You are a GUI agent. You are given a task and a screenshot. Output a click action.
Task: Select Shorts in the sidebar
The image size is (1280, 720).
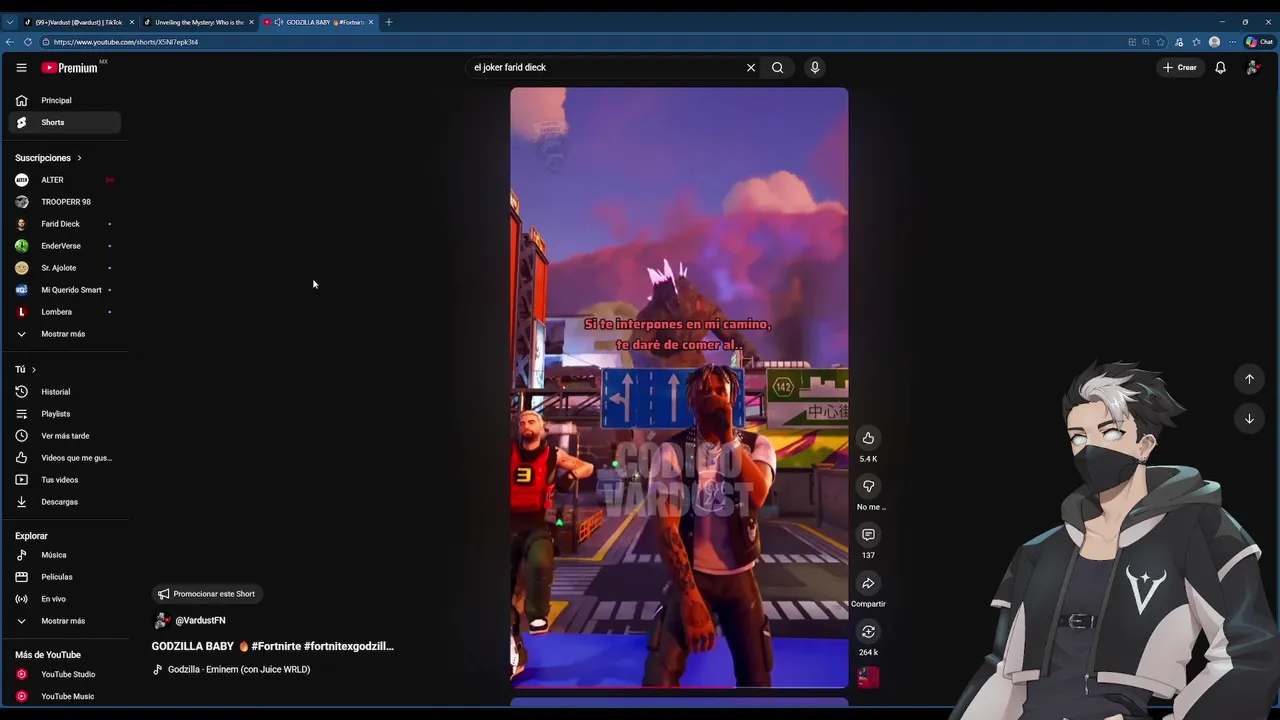[x=65, y=122]
